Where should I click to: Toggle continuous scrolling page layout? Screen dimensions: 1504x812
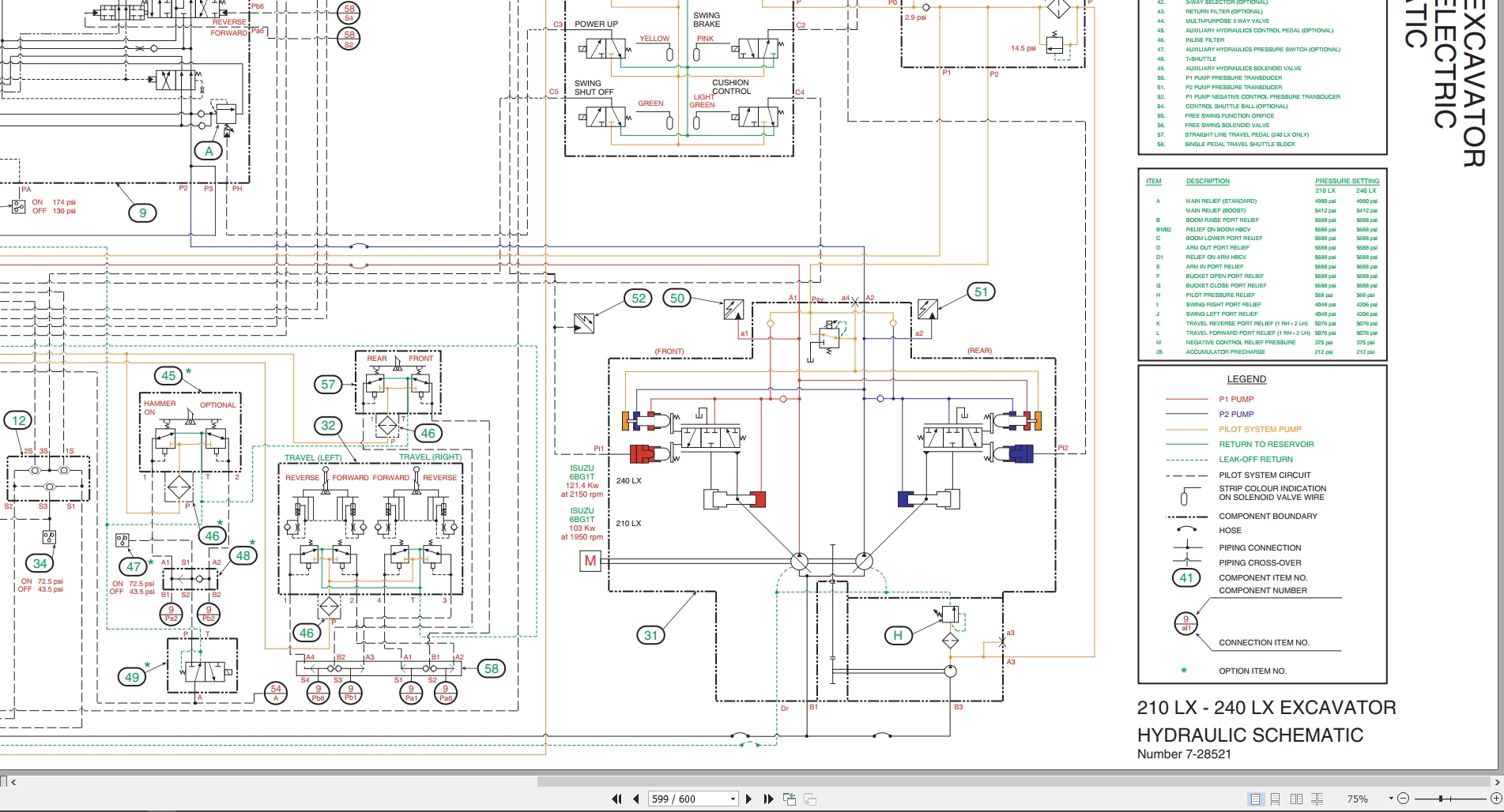[x=1275, y=799]
